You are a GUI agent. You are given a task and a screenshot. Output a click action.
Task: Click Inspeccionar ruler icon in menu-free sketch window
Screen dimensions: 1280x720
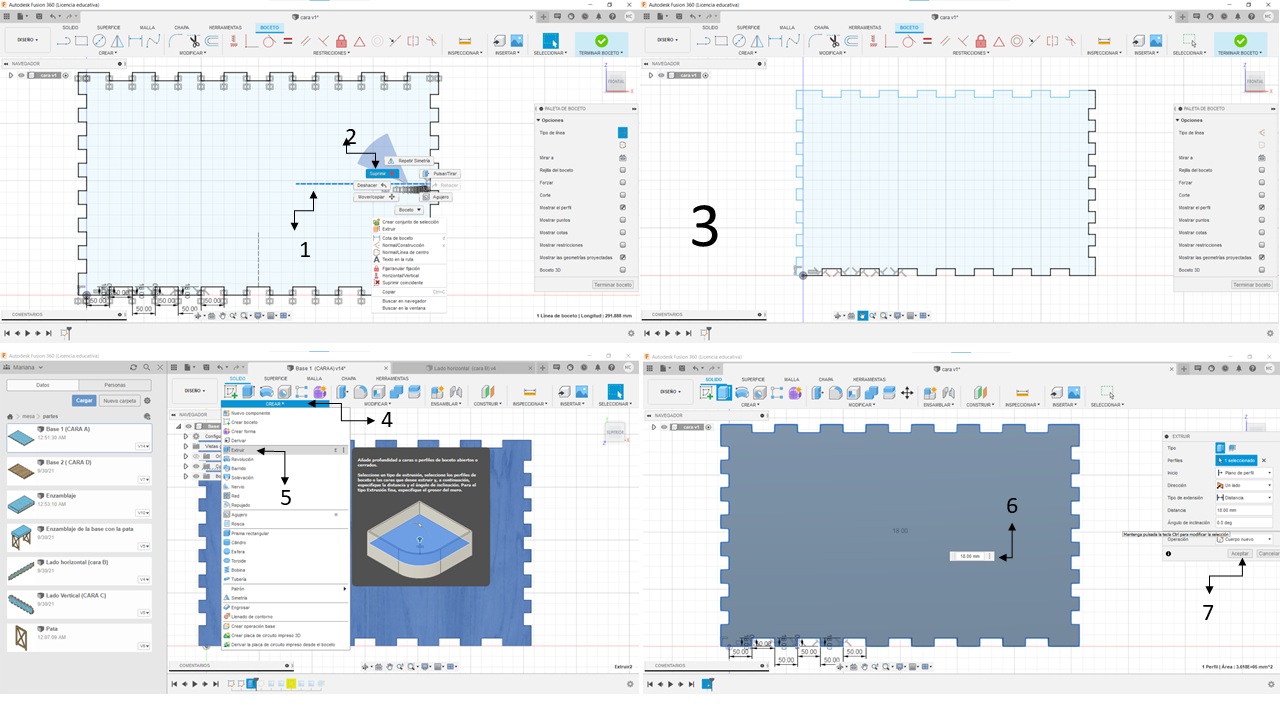coord(1105,41)
